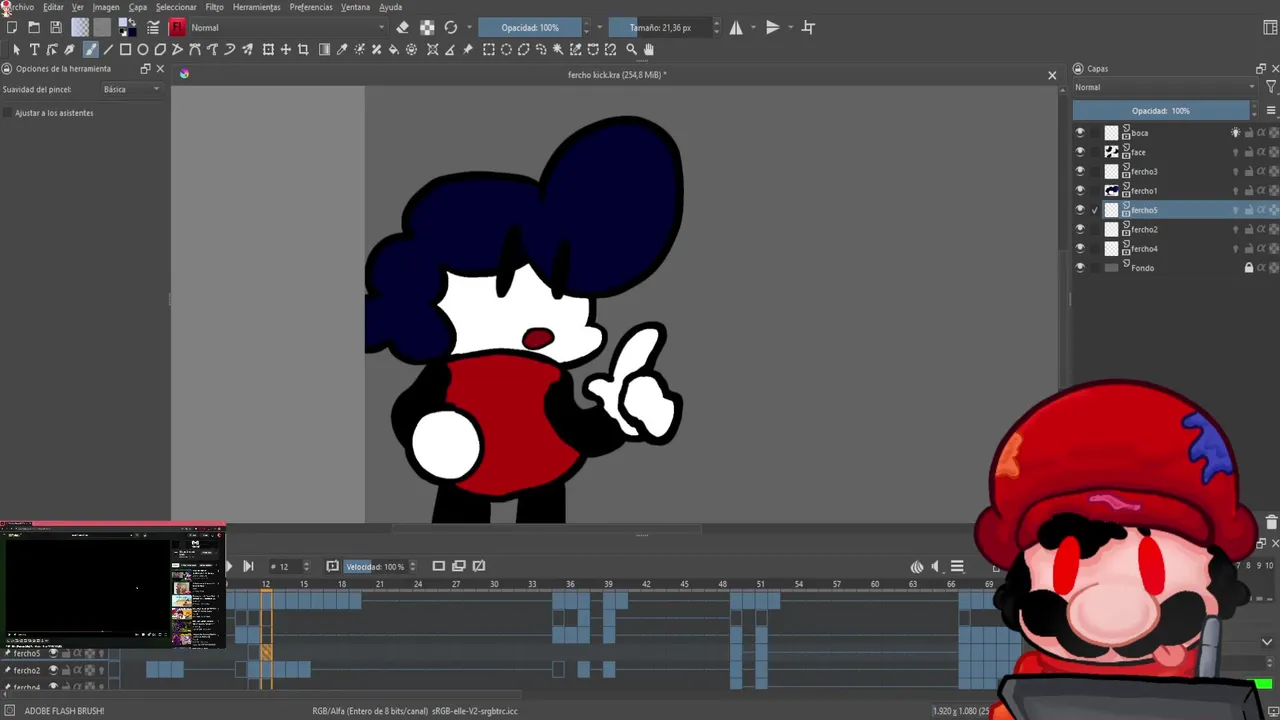This screenshot has width=1280, height=720.
Task: Hide the fercho4 layer
Action: pos(1079,249)
